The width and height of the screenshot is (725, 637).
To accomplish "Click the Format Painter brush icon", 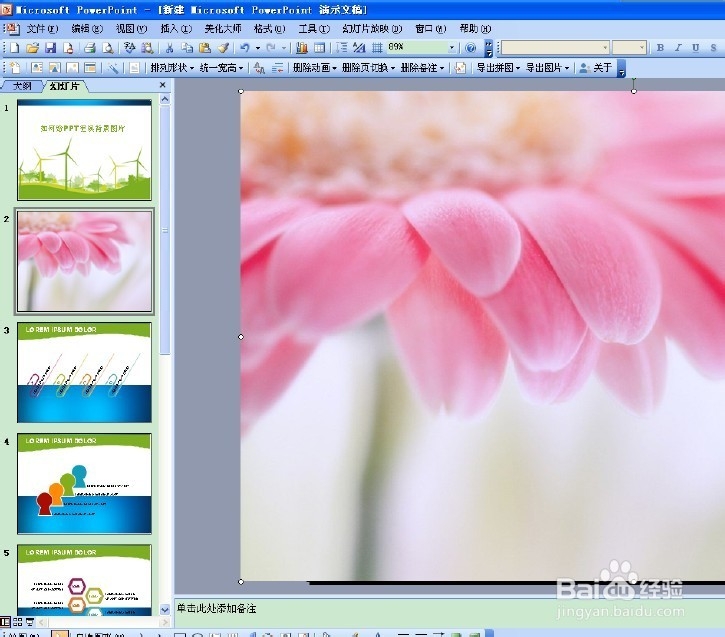I will [x=223, y=48].
